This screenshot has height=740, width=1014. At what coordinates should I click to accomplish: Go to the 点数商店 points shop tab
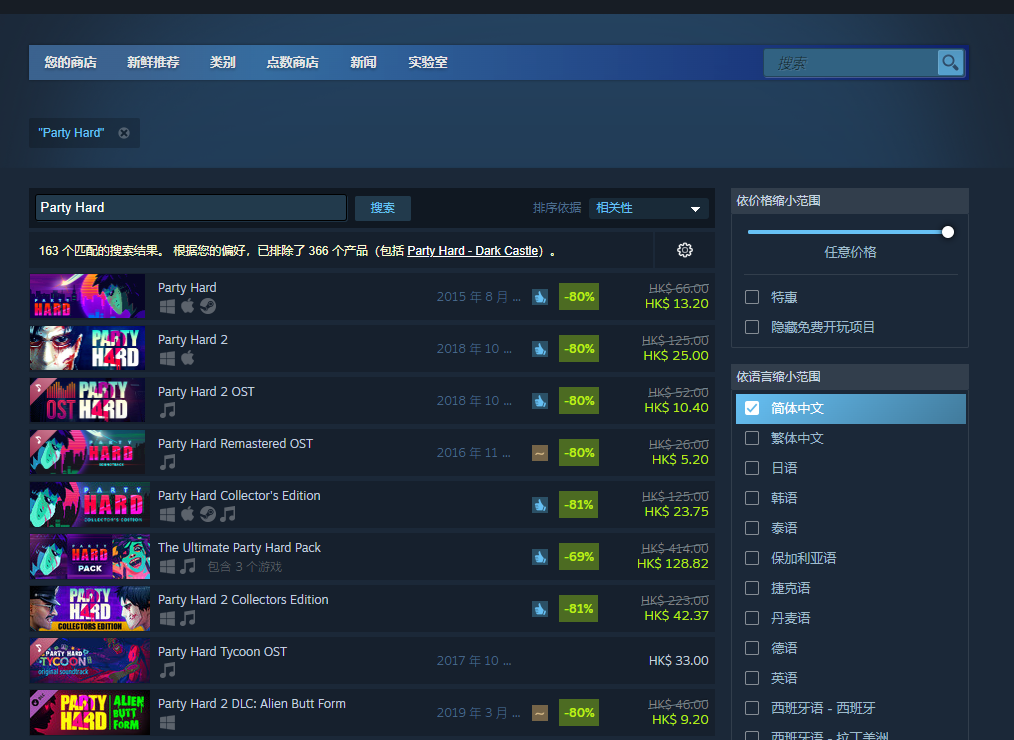click(293, 63)
